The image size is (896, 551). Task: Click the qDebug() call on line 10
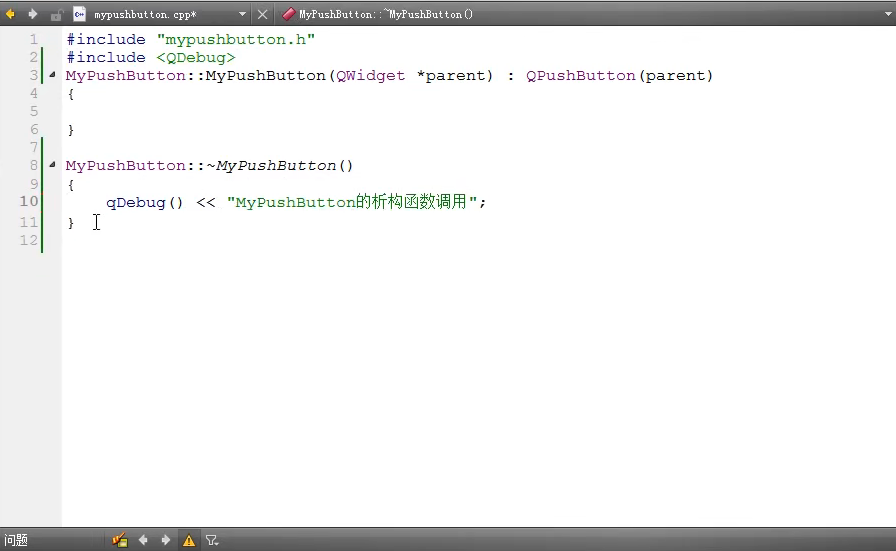145,202
